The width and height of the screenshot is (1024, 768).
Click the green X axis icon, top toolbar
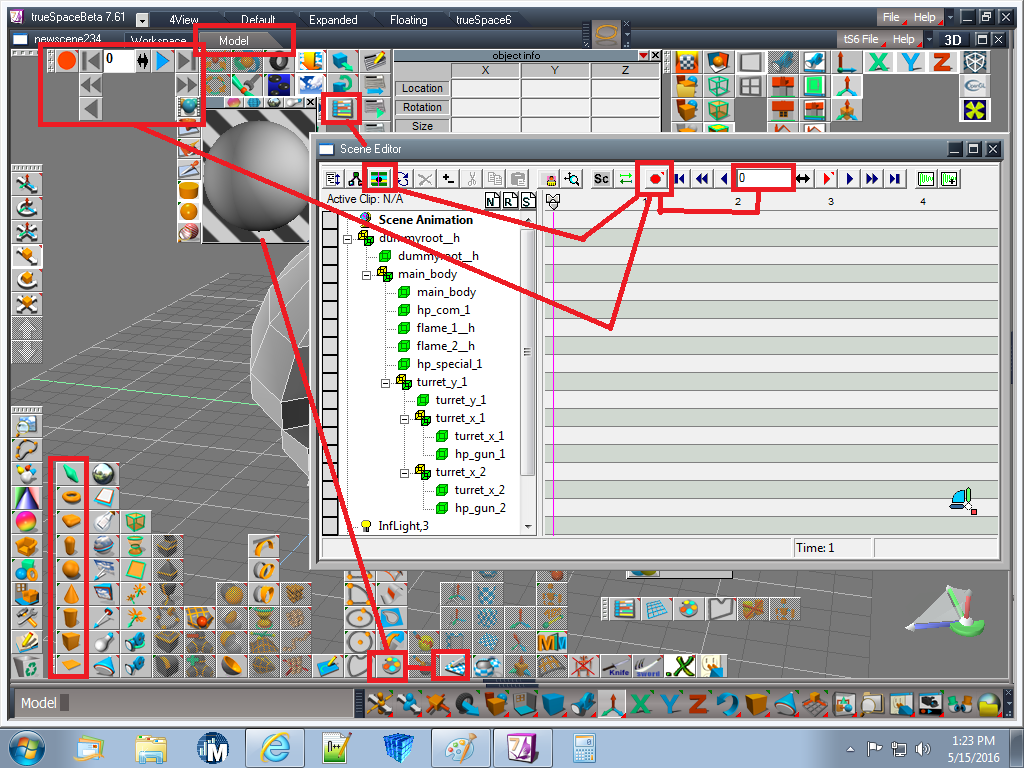[x=879, y=63]
